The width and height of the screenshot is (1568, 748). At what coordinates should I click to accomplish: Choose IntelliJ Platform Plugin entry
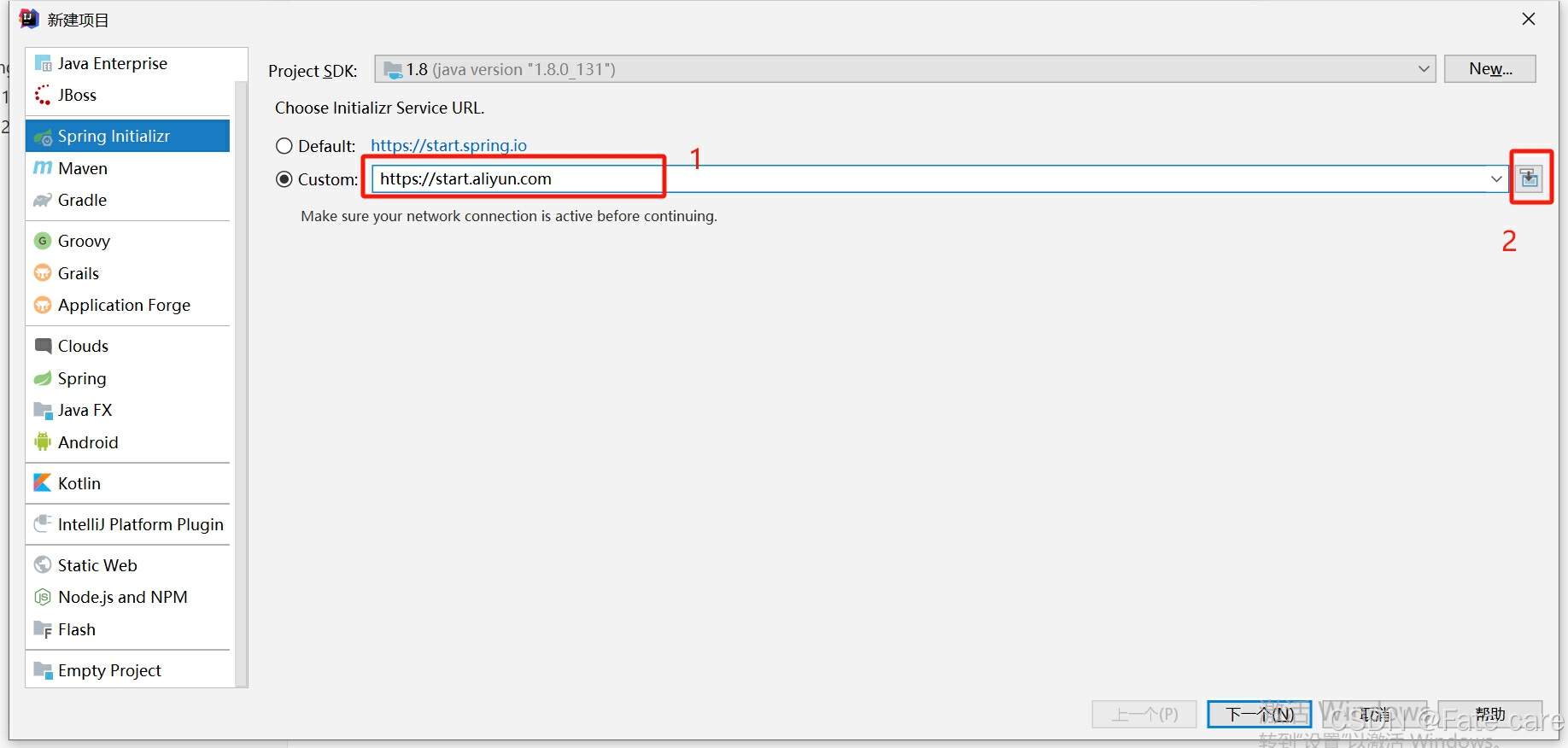tap(128, 524)
